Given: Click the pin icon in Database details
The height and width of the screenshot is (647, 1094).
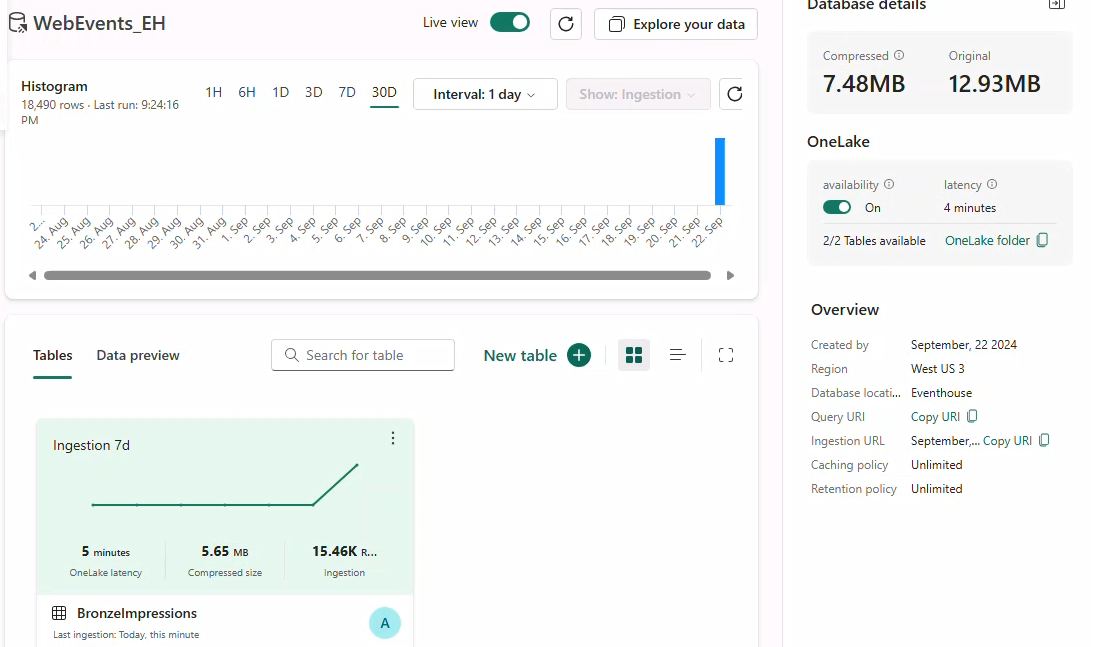Looking at the screenshot, I should click(1056, 6).
